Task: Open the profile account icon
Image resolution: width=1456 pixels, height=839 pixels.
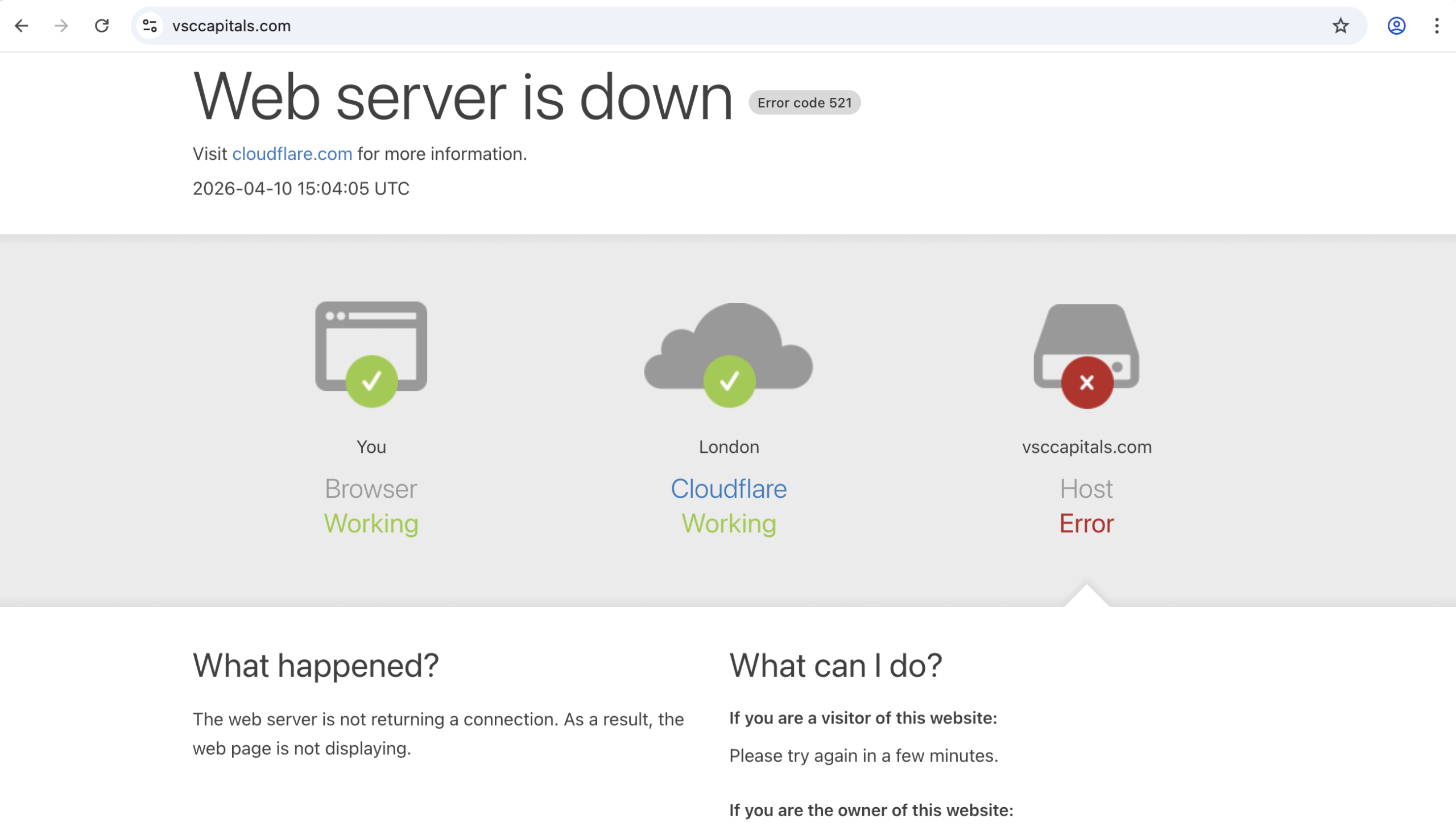Action: pyautogui.click(x=1396, y=26)
